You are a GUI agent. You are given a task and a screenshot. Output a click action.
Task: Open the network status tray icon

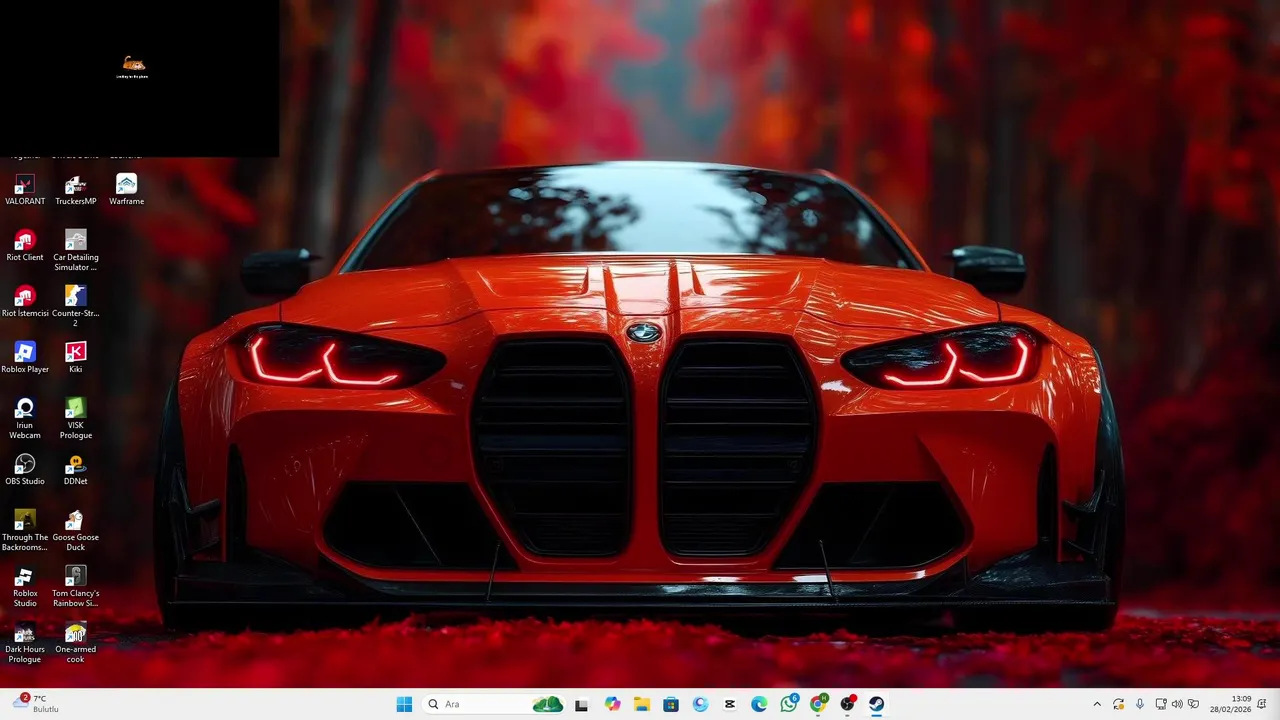tap(1161, 704)
